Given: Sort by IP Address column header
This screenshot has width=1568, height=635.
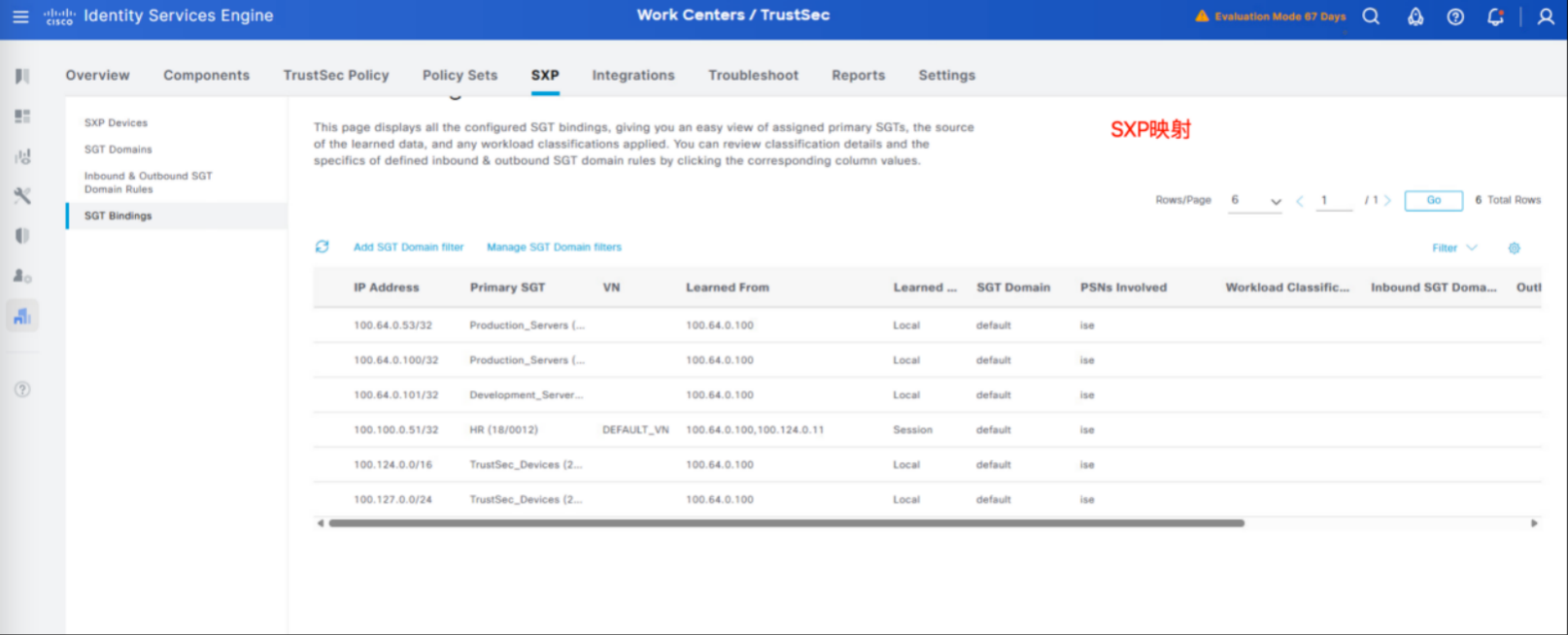Looking at the screenshot, I should pyautogui.click(x=386, y=287).
